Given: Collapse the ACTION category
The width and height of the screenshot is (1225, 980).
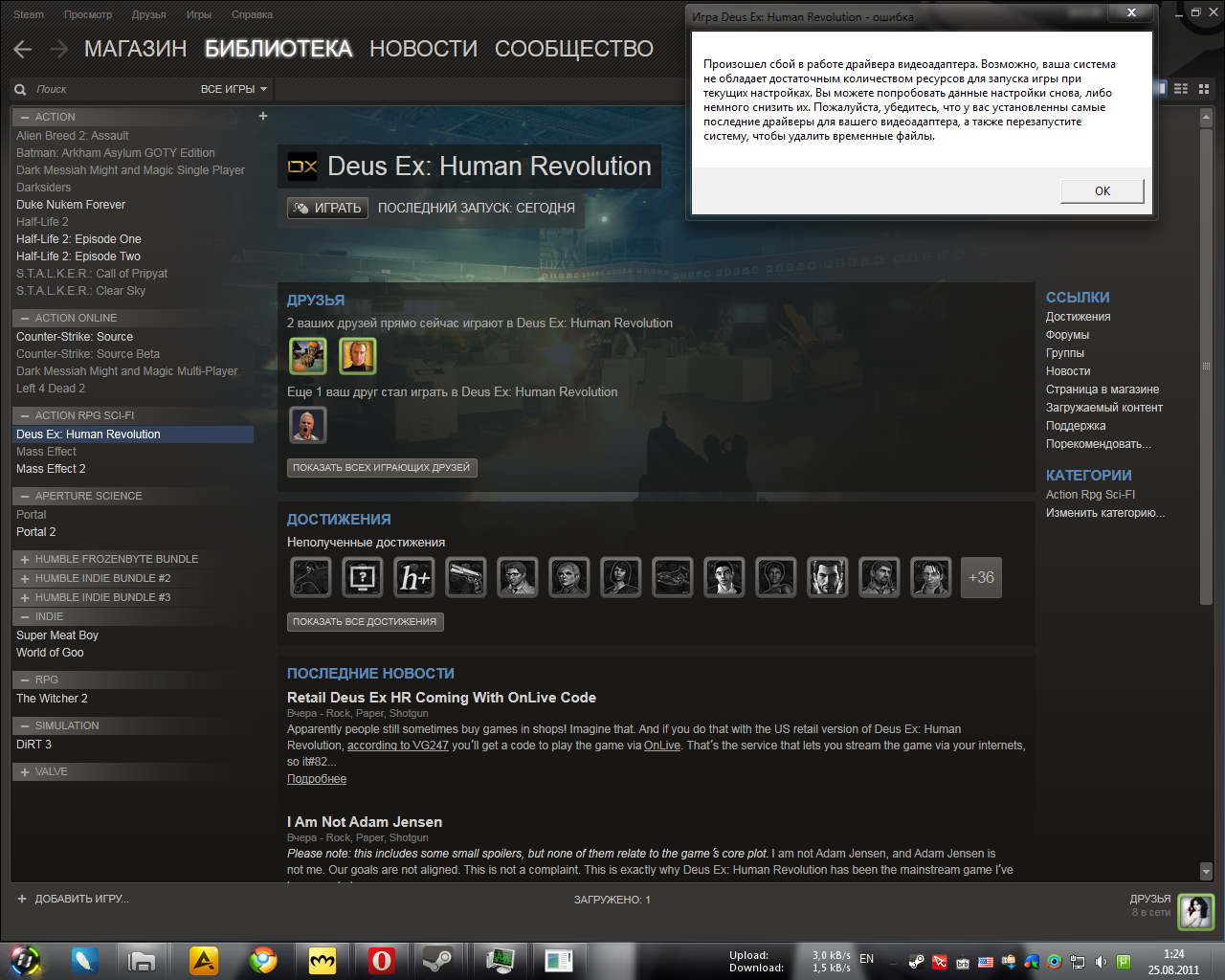Looking at the screenshot, I should click(25, 117).
